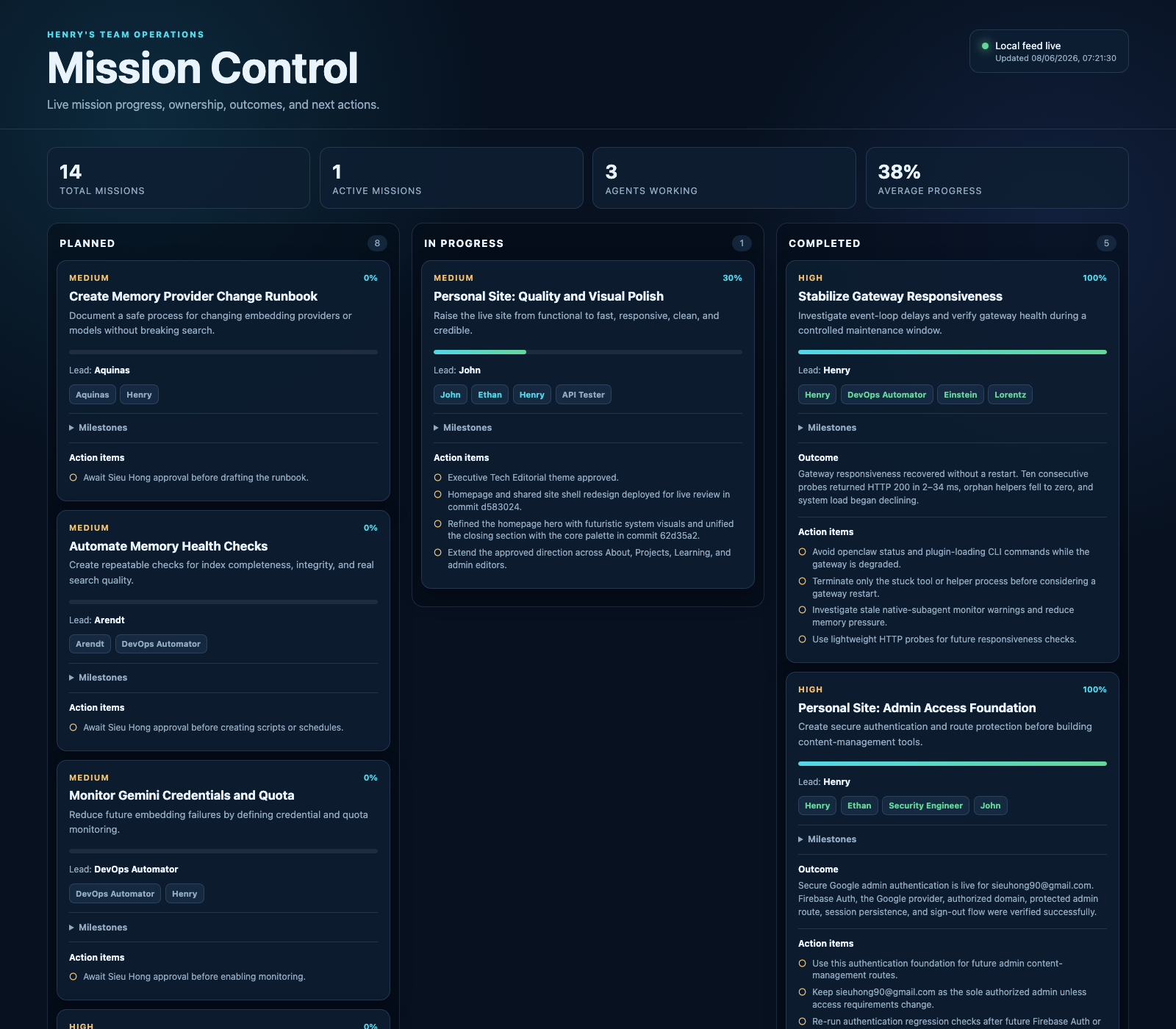Click the green Local feed live status dot
The width and height of the screenshot is (1176, 1029).
(x=985, y=46)
